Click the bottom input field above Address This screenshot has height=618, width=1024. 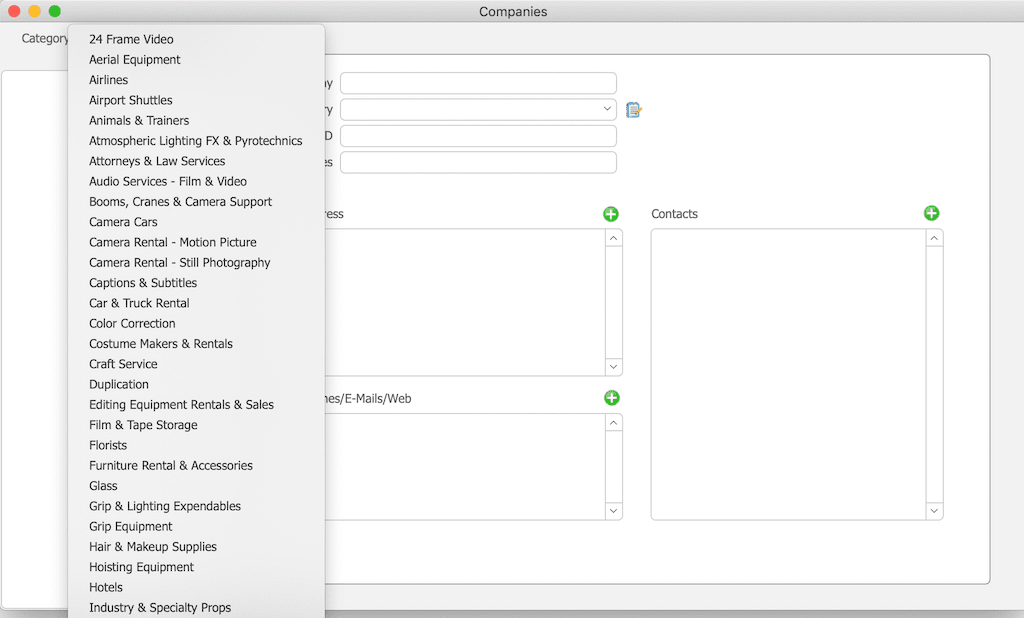pyautogui.click(x=478, y=162)
